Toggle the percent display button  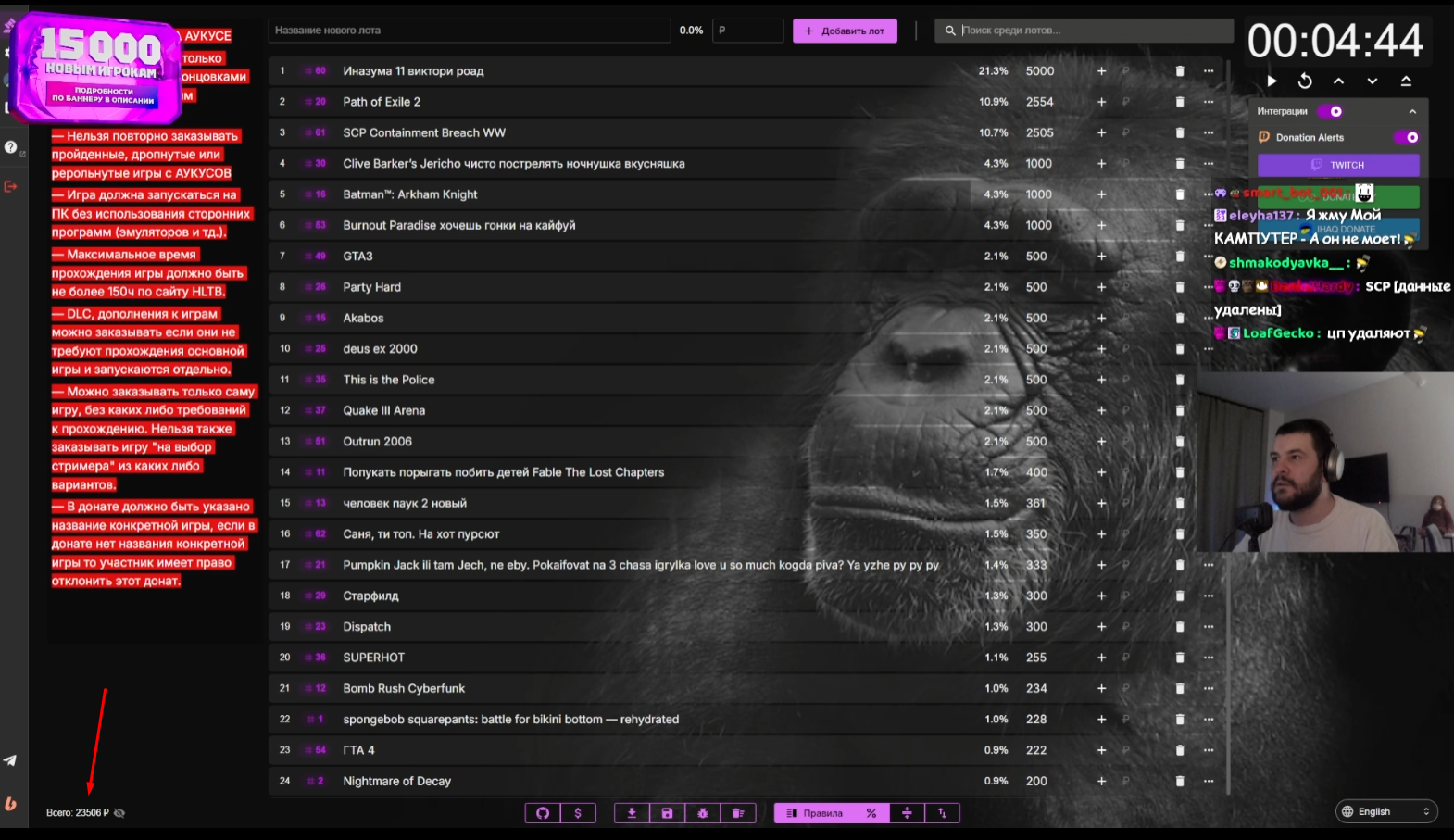[x=871, y=813]
